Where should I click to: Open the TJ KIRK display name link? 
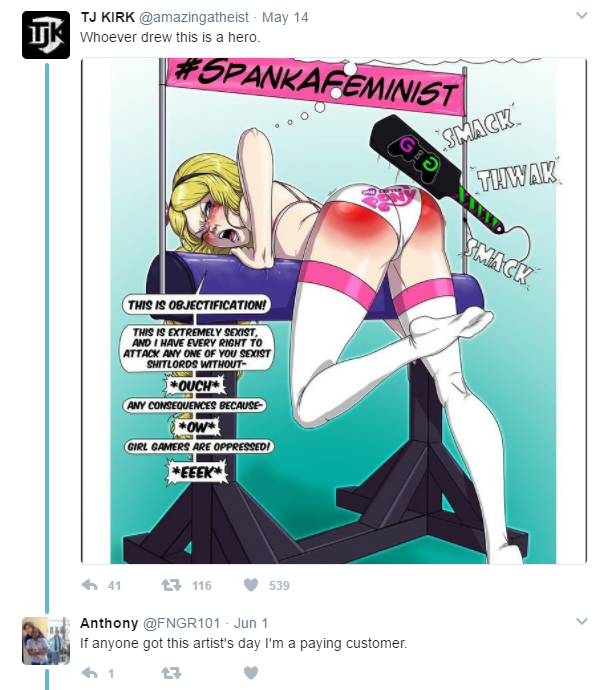coord(107,17)
